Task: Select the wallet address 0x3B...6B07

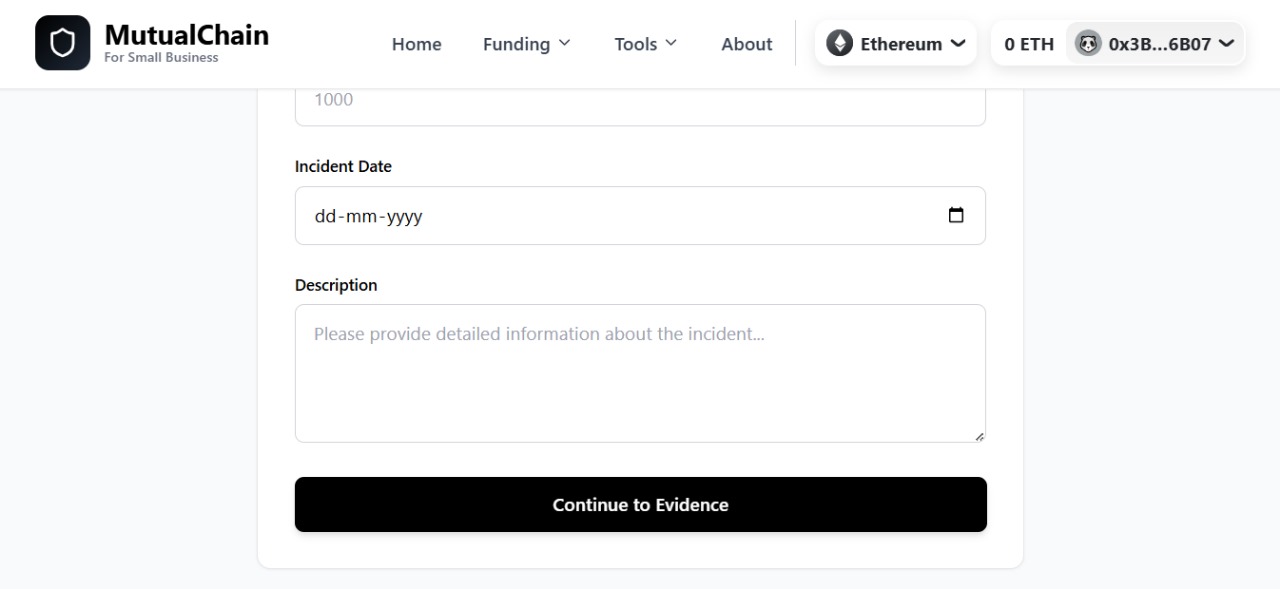Action: pos(1159,44)
